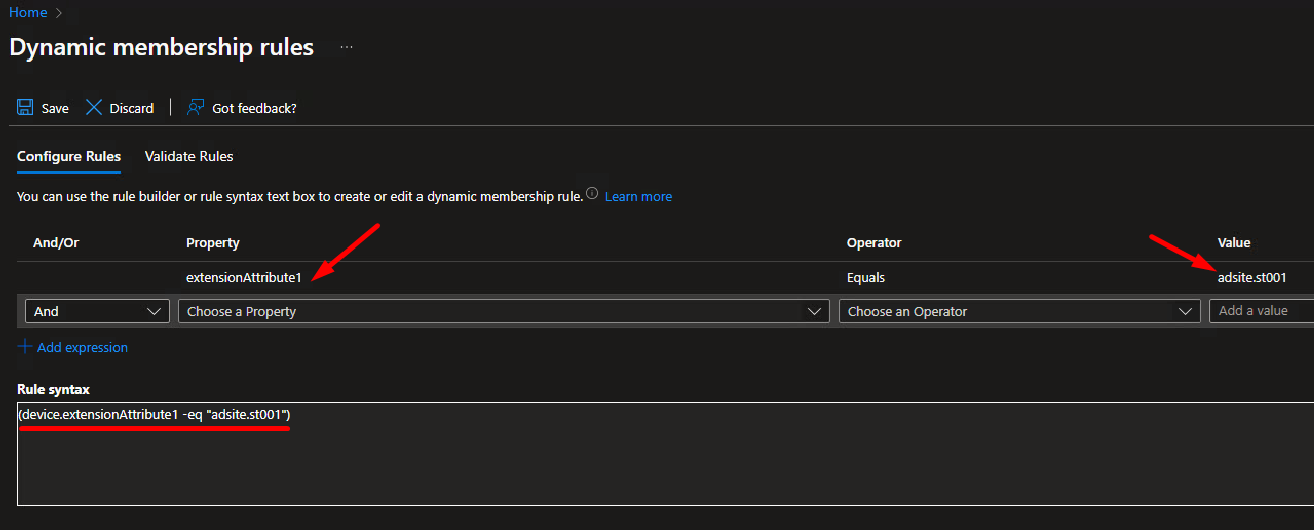Viewport: 1314px width, 530px height.
Task: Select the extensionAttribute1 property cell
Action: (x=243, y=277)
